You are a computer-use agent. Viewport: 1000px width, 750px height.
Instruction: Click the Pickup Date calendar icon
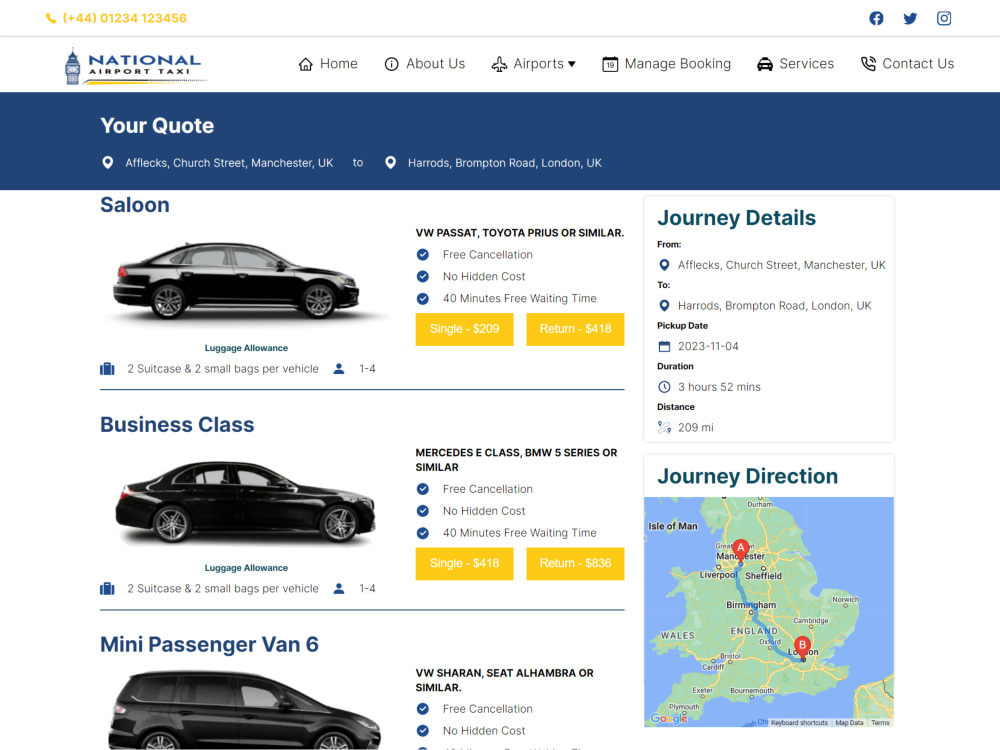(x=665, y=346)
